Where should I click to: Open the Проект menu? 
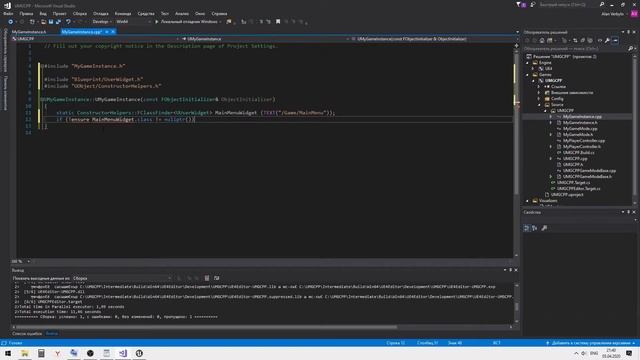(x=60, y=13)
